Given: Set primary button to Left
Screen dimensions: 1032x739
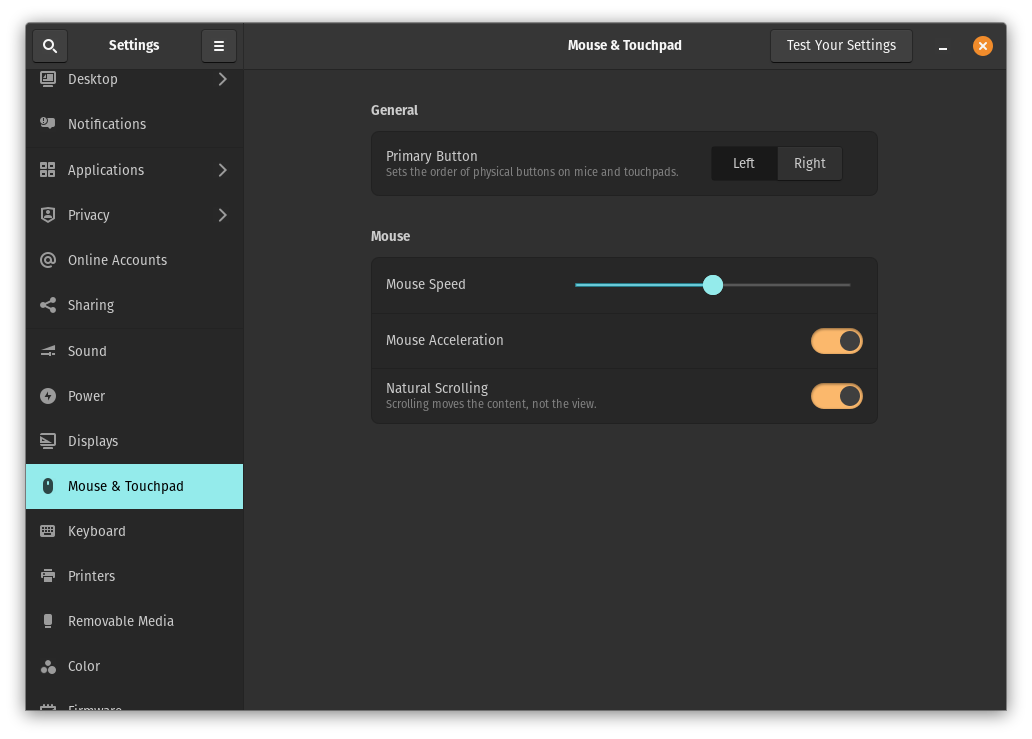Looking at the screenshot, I should click(x=744, y=163).
